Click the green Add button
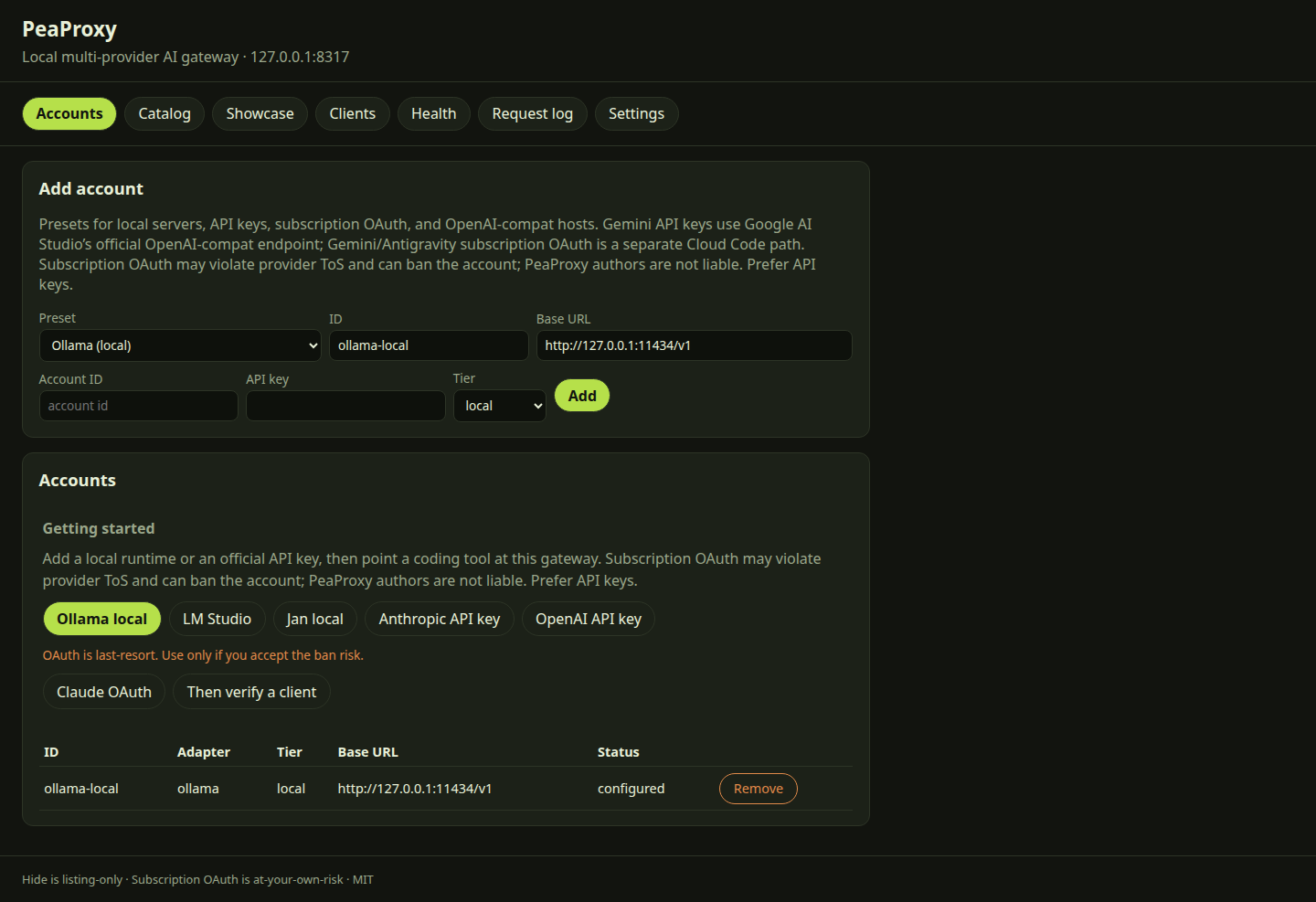The image size is (1316, 902). 582,396
